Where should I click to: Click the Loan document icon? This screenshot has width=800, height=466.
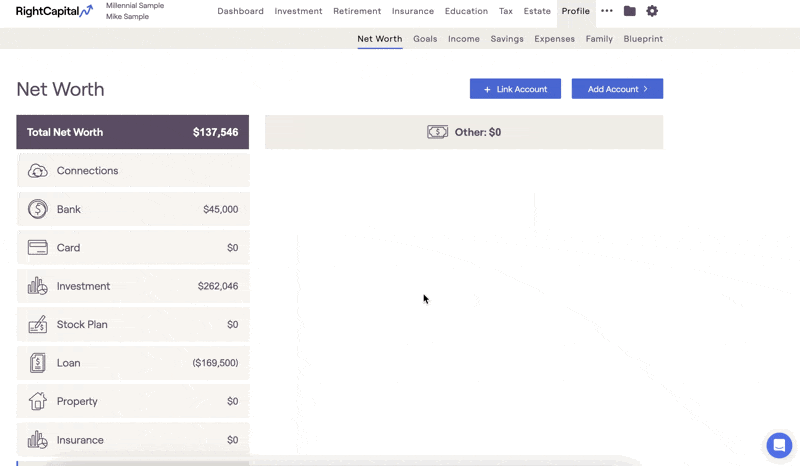37,363
